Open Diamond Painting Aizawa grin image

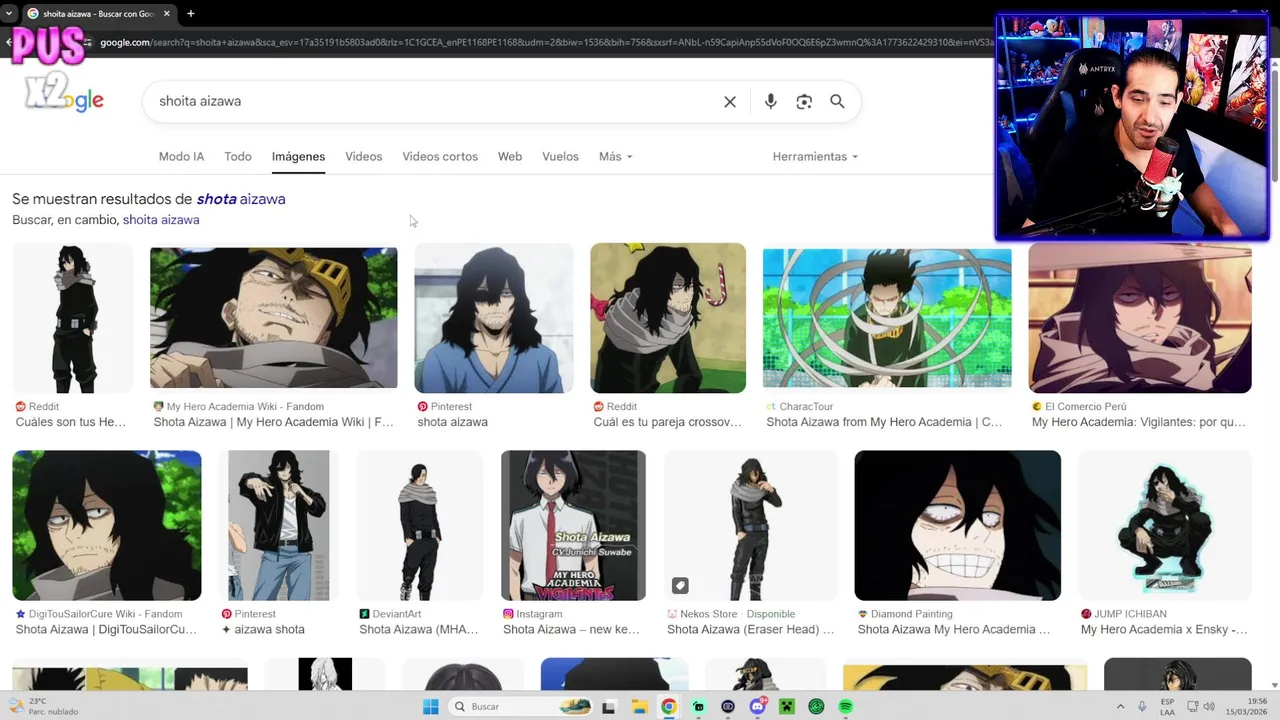click(x=958, y=525)
